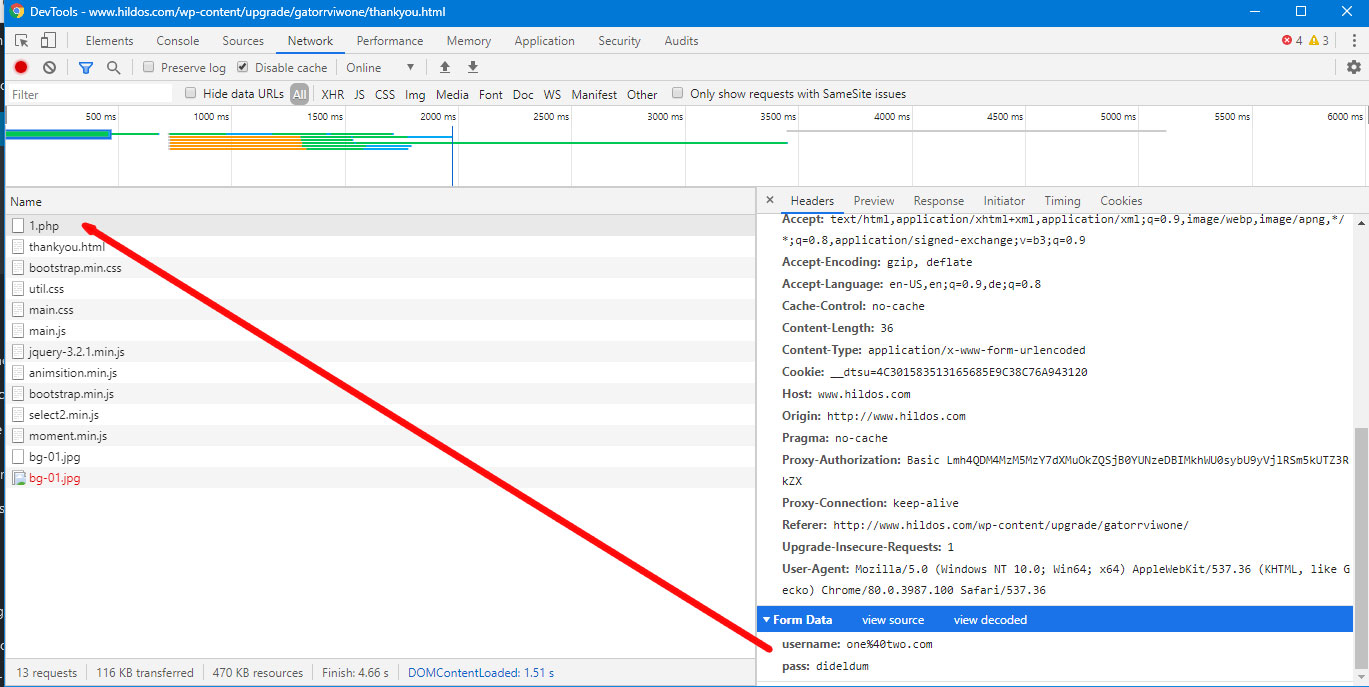Export HAR file download arrow icon
This screenshot has width=1369, height=687.
click(473, 67)
